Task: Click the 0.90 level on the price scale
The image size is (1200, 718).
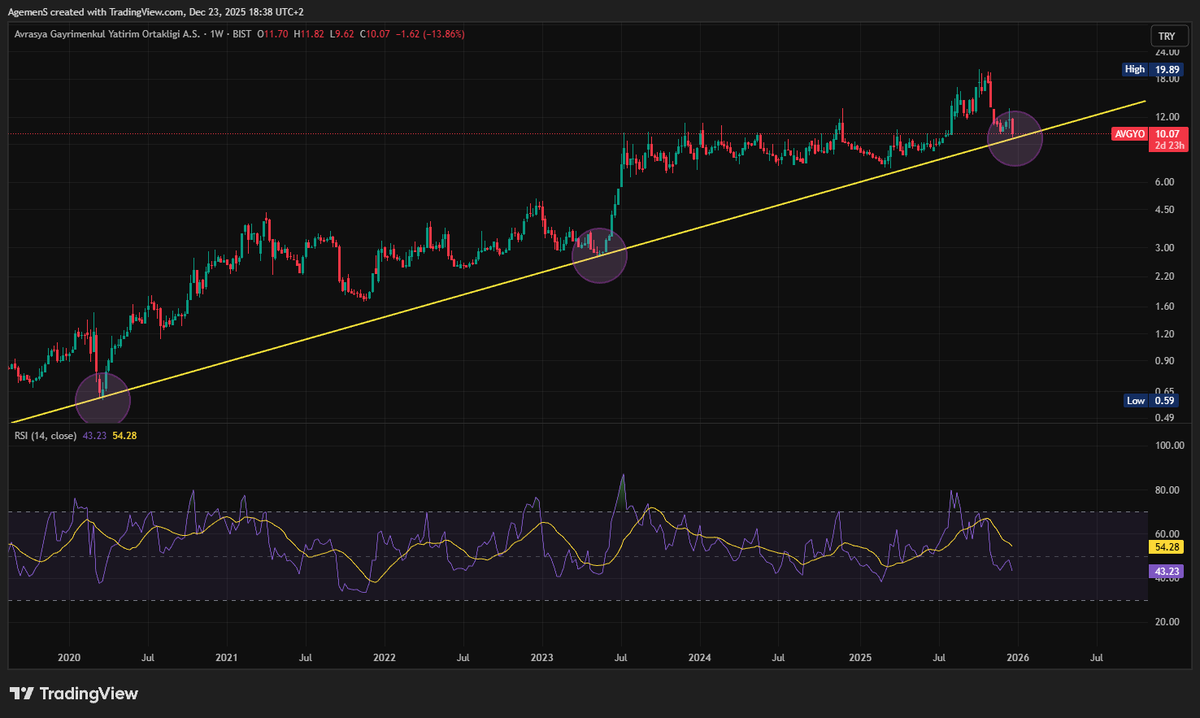Action: coord(1165,361)
